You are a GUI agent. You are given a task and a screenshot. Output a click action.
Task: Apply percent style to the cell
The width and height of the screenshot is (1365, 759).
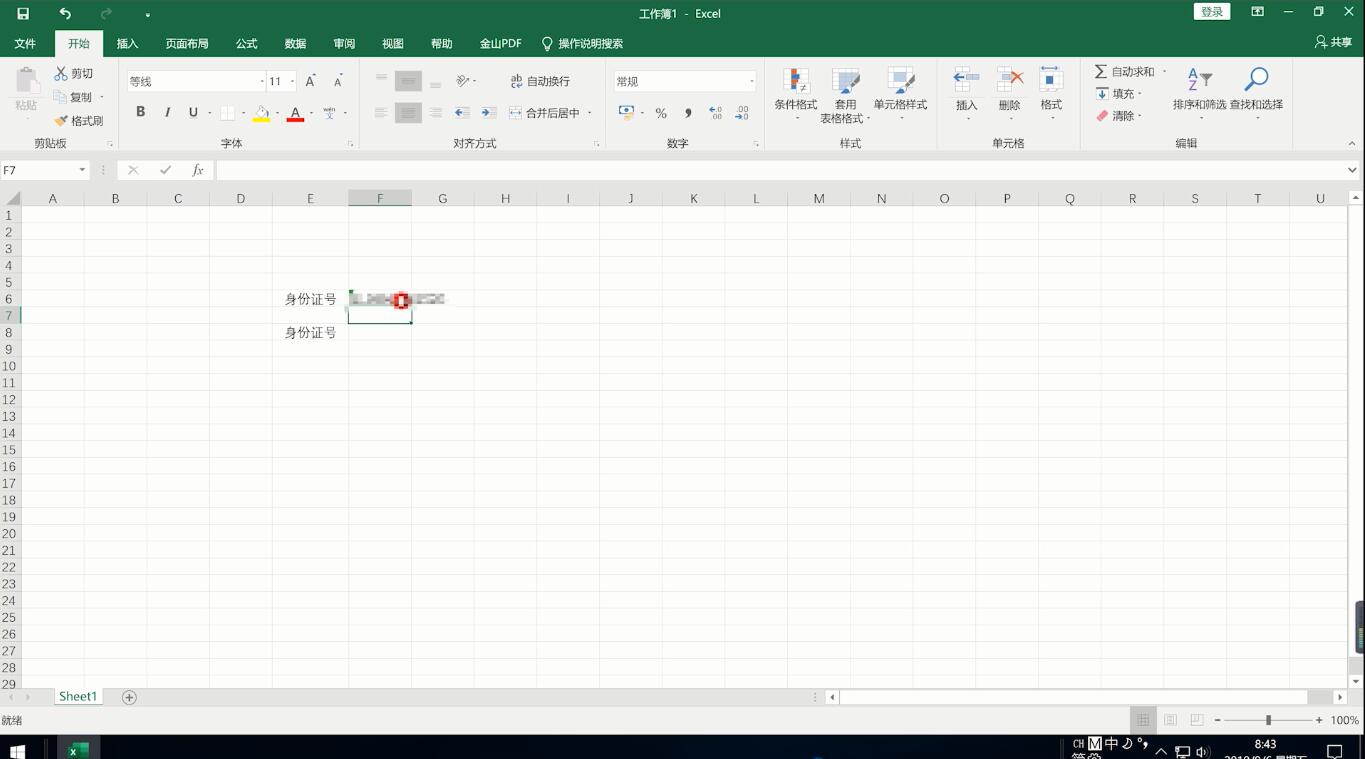pyautogui.click(x=661, y=113)
